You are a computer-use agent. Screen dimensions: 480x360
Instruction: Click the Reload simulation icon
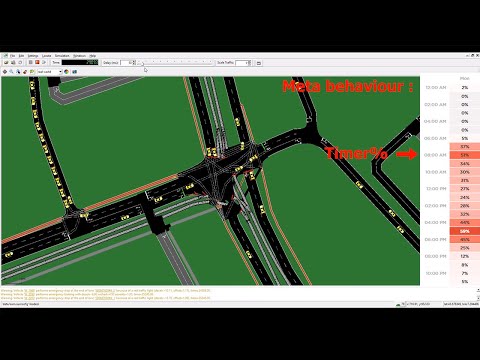[x=20, y=62]
